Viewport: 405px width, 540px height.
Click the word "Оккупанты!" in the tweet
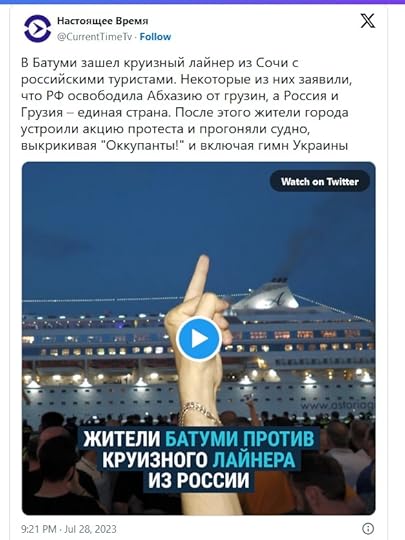(144, 146)
